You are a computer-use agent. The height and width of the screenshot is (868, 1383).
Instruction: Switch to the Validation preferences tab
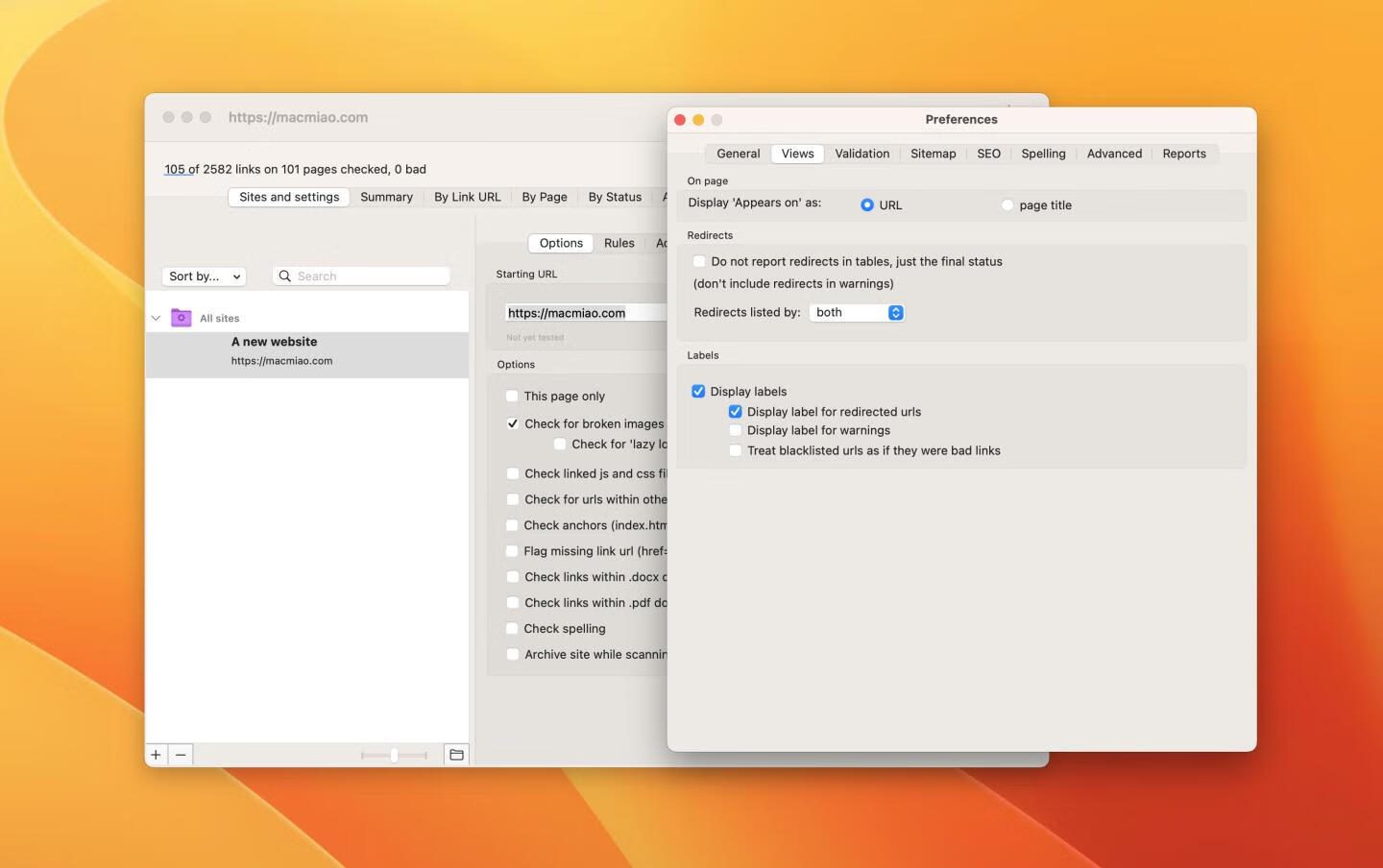coord(861,154)
